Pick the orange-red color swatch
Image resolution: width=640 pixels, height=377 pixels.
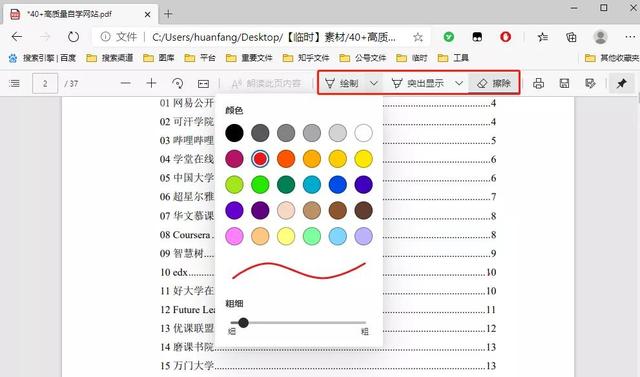click(286, 159)
